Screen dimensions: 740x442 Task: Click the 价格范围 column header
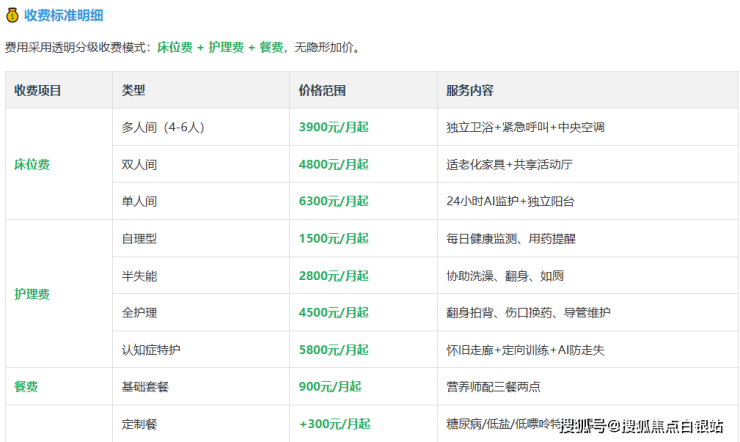tap(322, 90)
